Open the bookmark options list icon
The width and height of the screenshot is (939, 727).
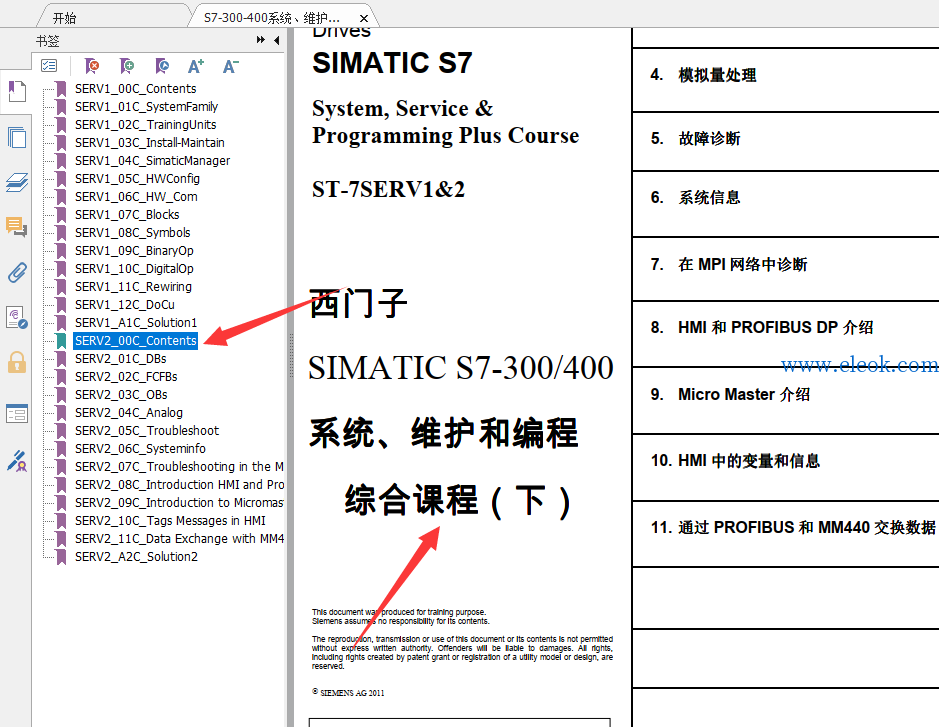pyautogui.click(x=49, y=66)
